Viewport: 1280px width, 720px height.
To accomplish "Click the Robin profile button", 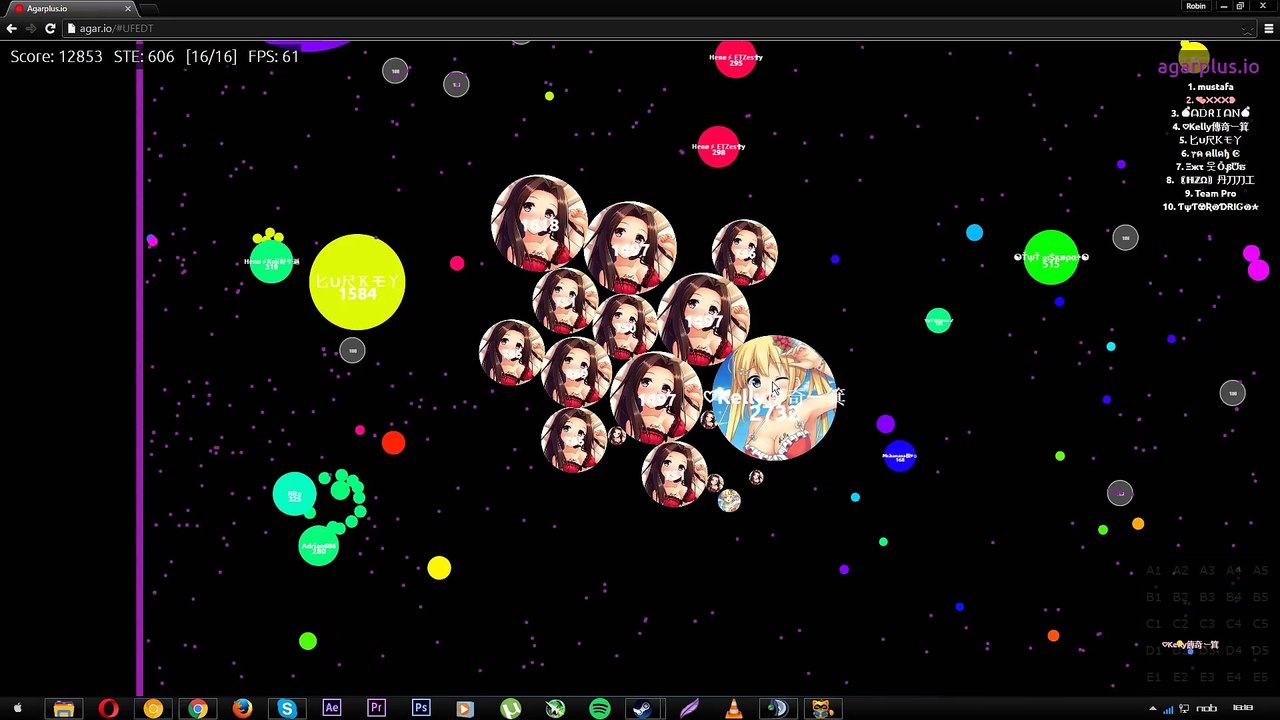I will 1196,6.
